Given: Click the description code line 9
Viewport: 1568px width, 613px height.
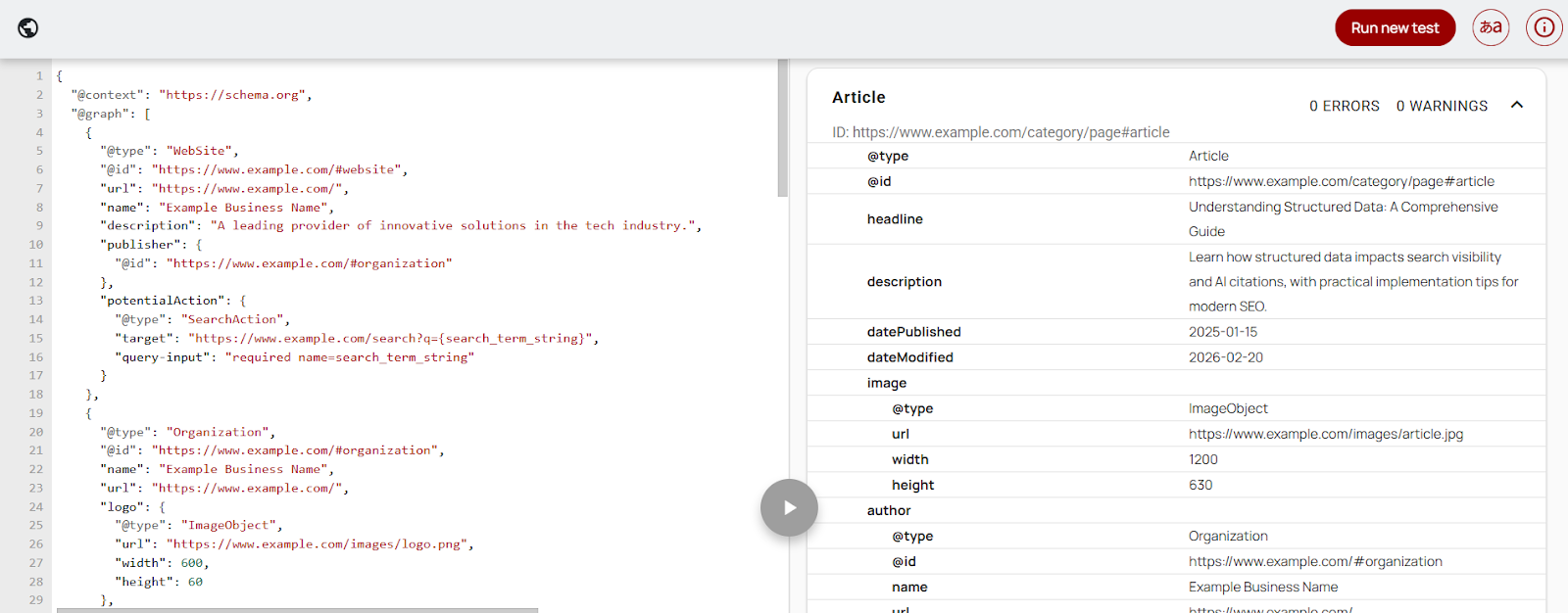Looking at the screenshot, I should (x=401, y=225).
